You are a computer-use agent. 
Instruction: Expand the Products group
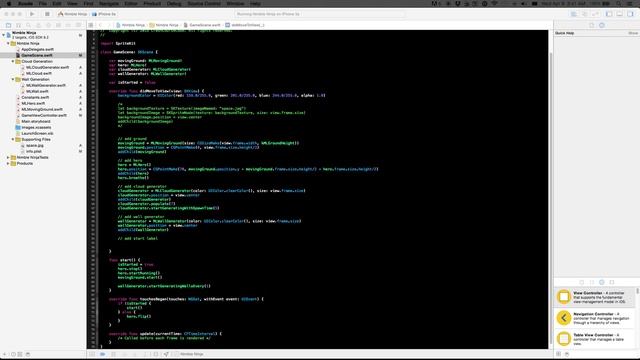pos(8,163)
